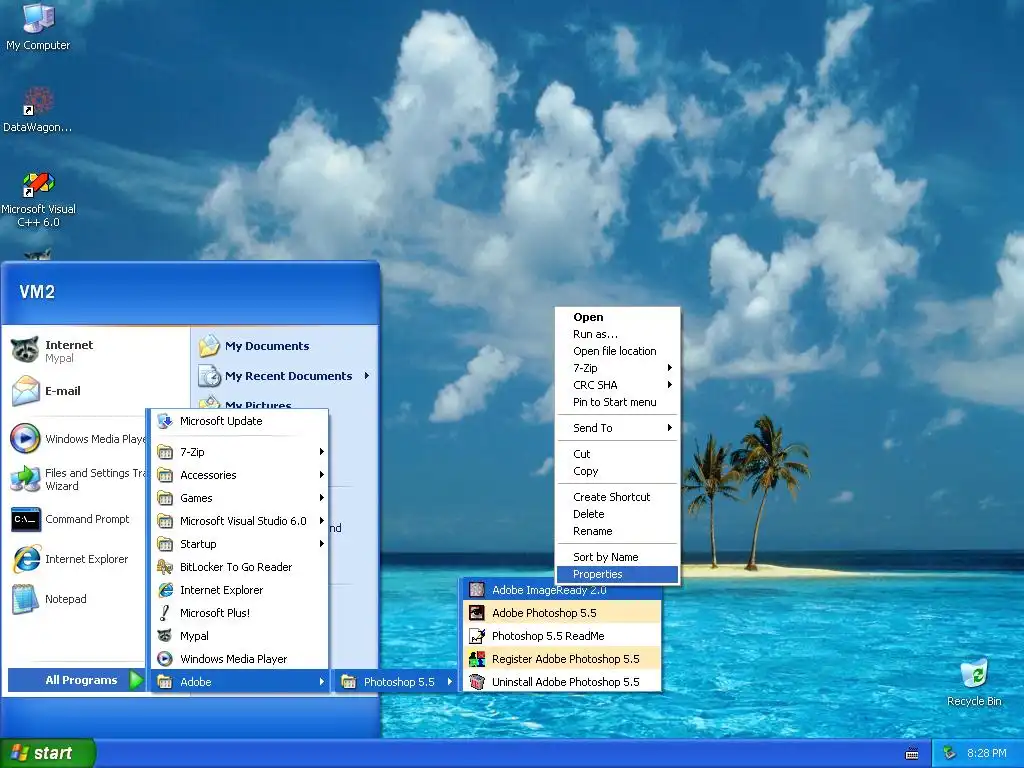Expand the Adobe programs folder
This screenshot has height=768, width=1024.
(240, 682)
